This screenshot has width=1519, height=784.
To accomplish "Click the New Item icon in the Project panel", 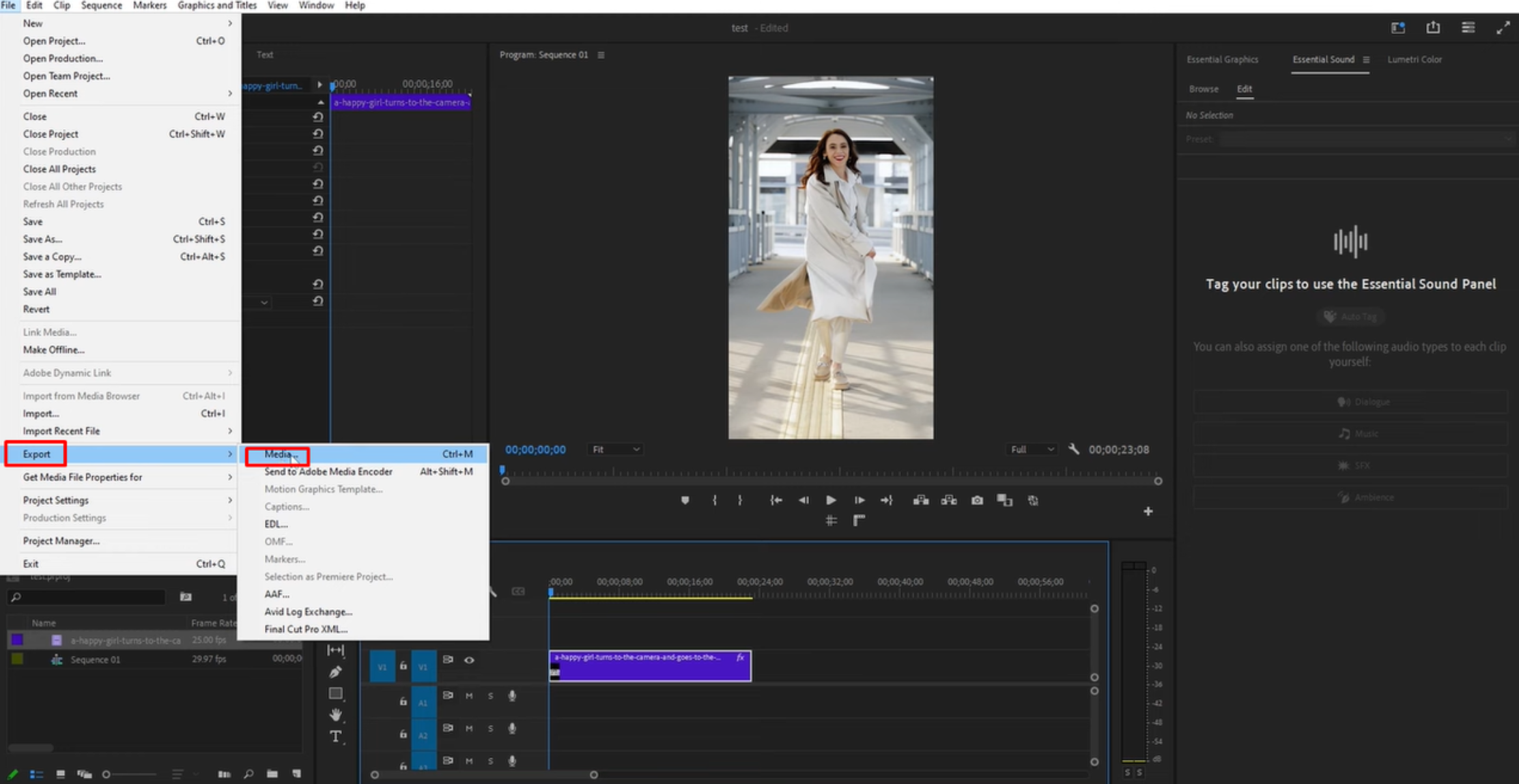I will [296, 774].
